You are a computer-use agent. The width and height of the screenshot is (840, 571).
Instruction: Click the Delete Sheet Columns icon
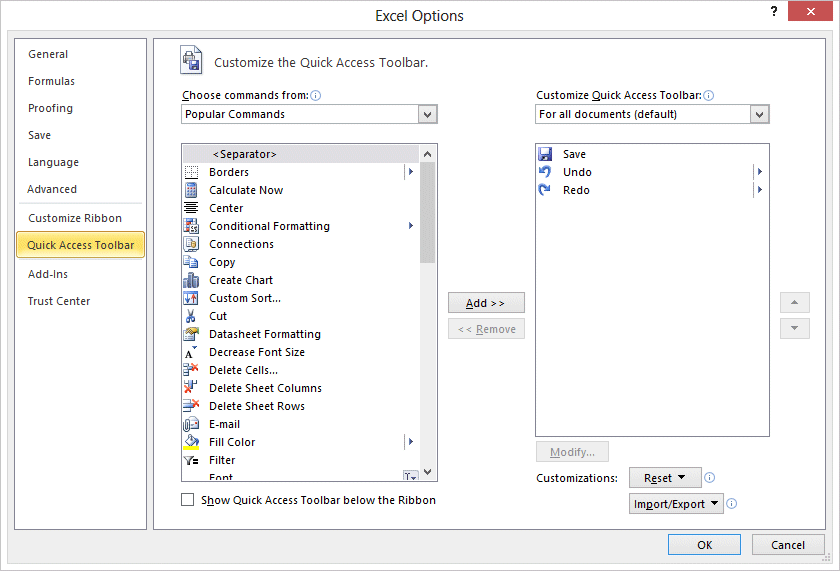click(191, 388)
